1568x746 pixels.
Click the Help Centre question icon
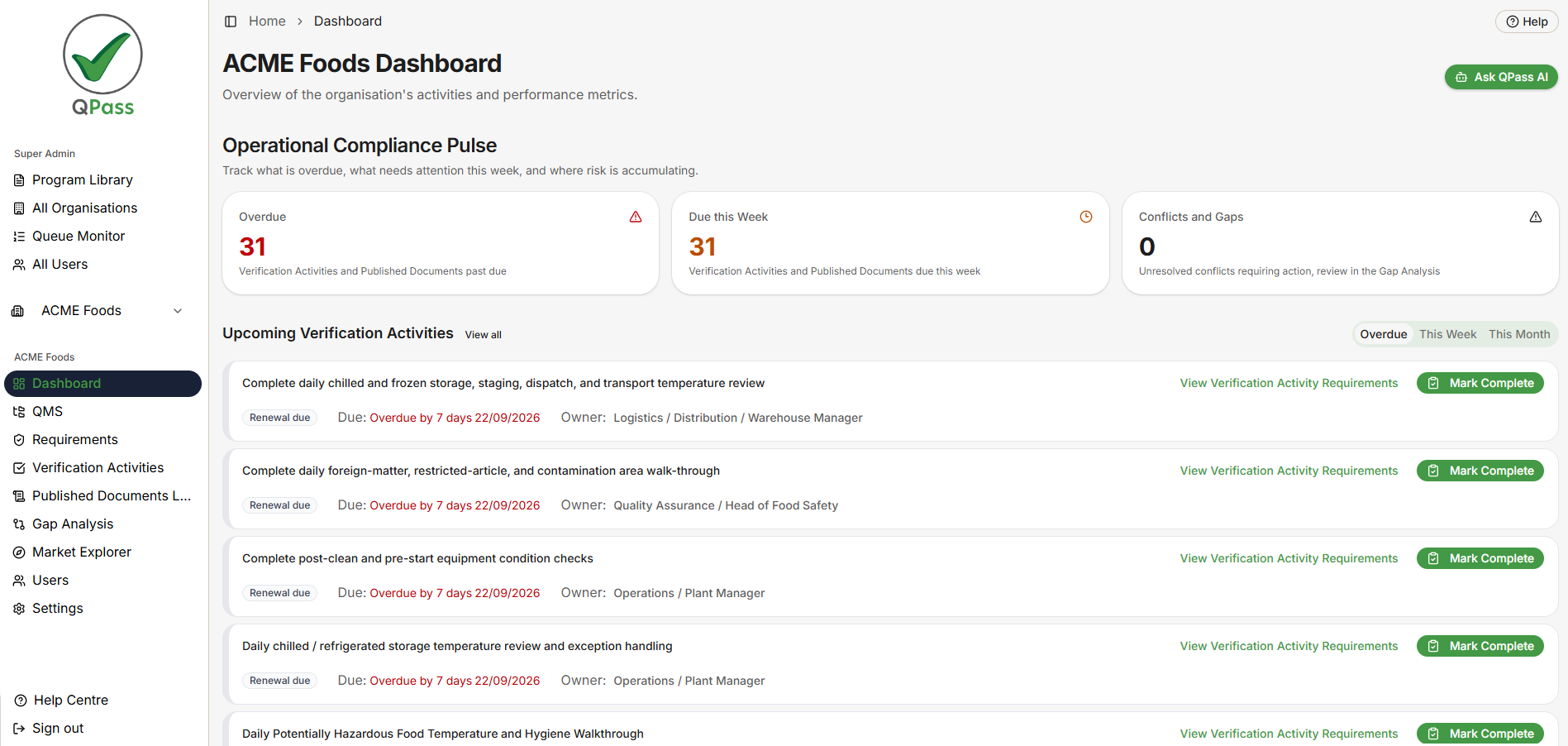[21, 701]
